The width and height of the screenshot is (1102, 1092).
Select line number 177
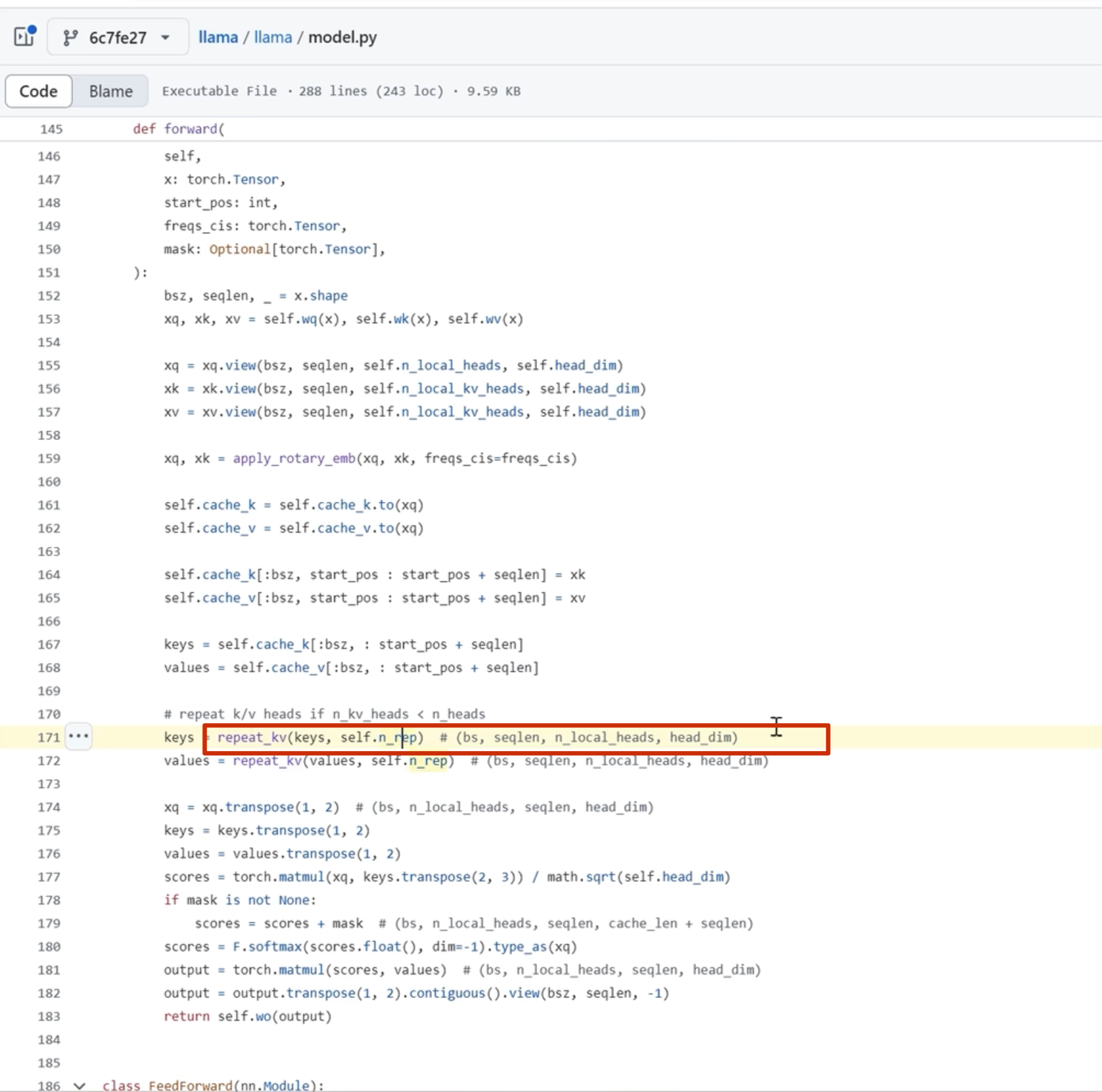(x=48, y=877)
